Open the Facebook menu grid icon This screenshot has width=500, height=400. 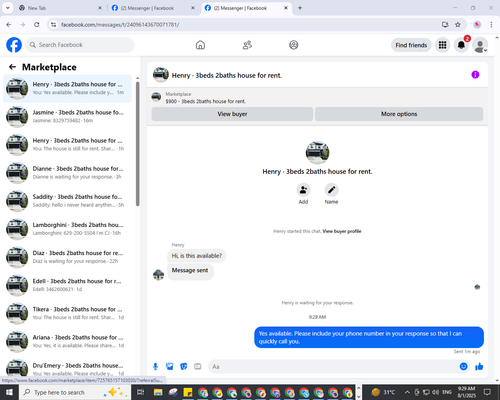[x=442, y=45]
